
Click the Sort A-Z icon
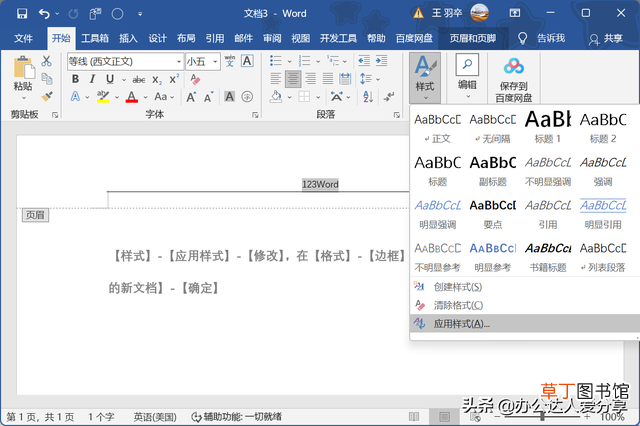click(x=368, y=97)
